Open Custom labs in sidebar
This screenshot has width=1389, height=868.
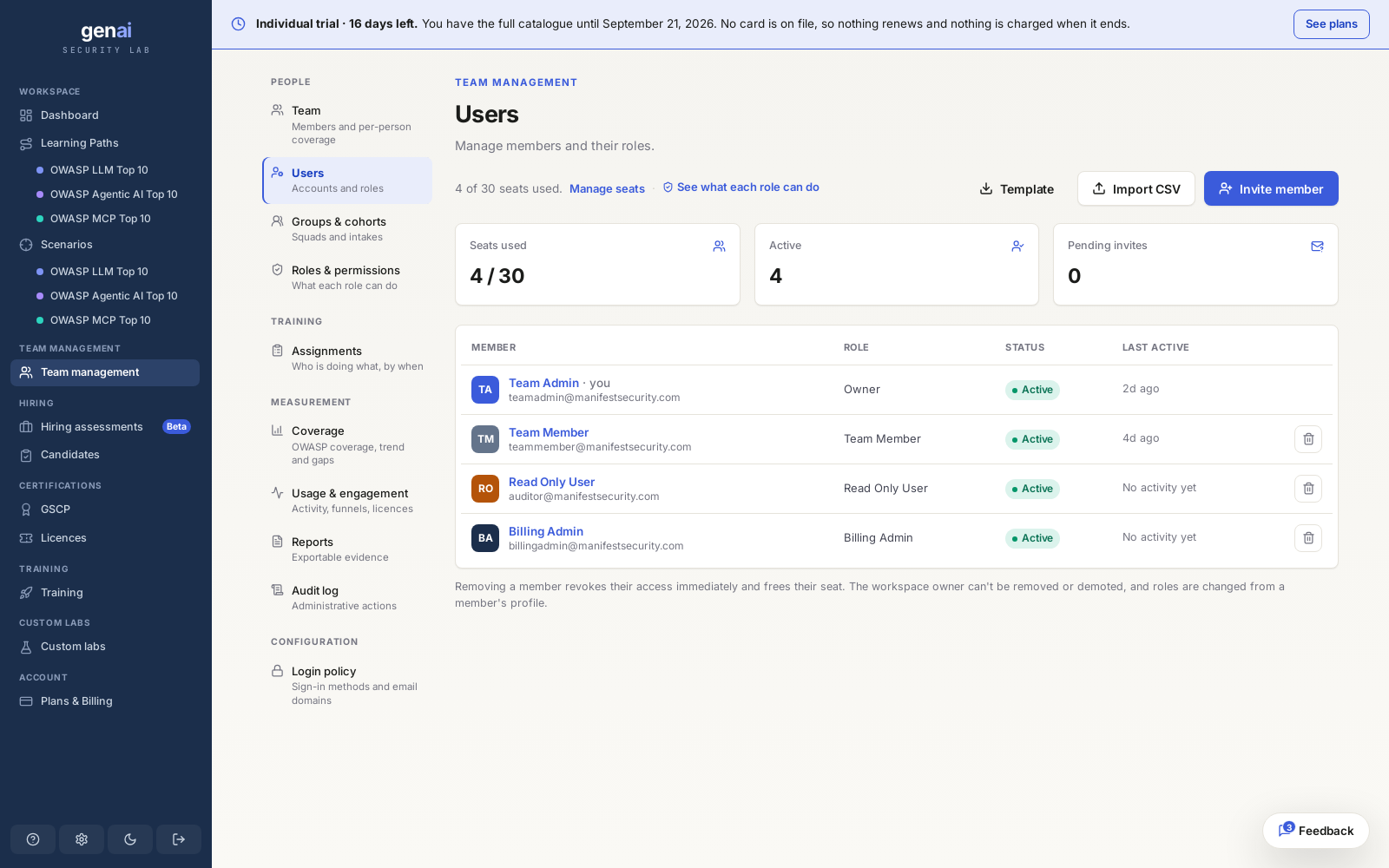(105, 647)
